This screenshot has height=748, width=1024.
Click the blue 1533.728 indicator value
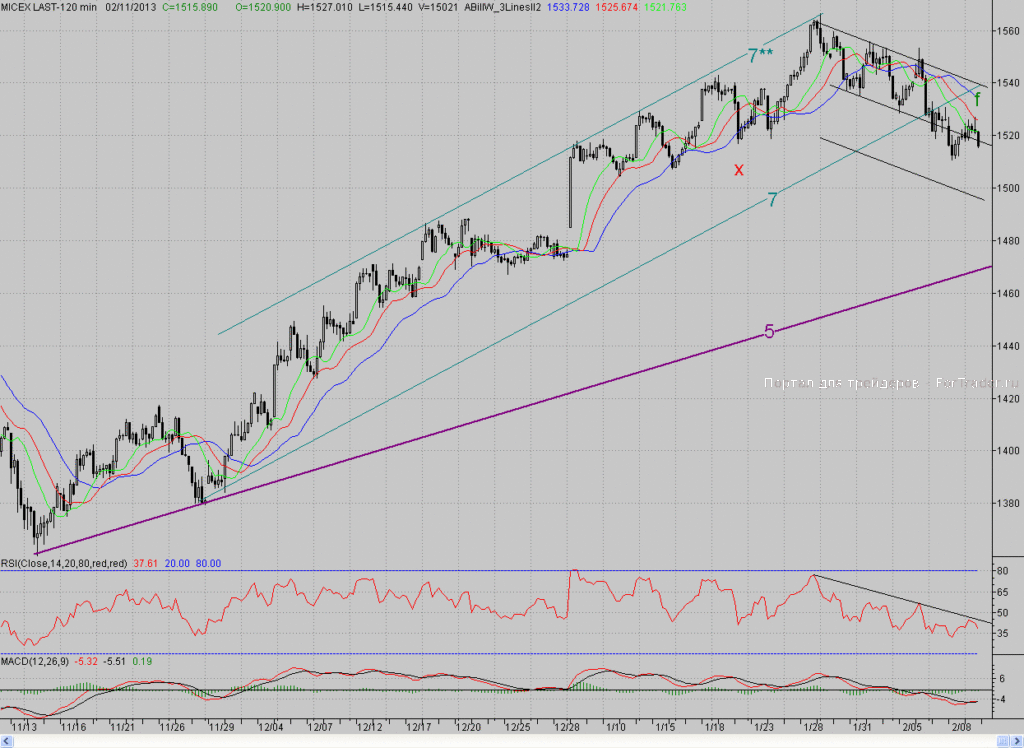coord(568,7)
